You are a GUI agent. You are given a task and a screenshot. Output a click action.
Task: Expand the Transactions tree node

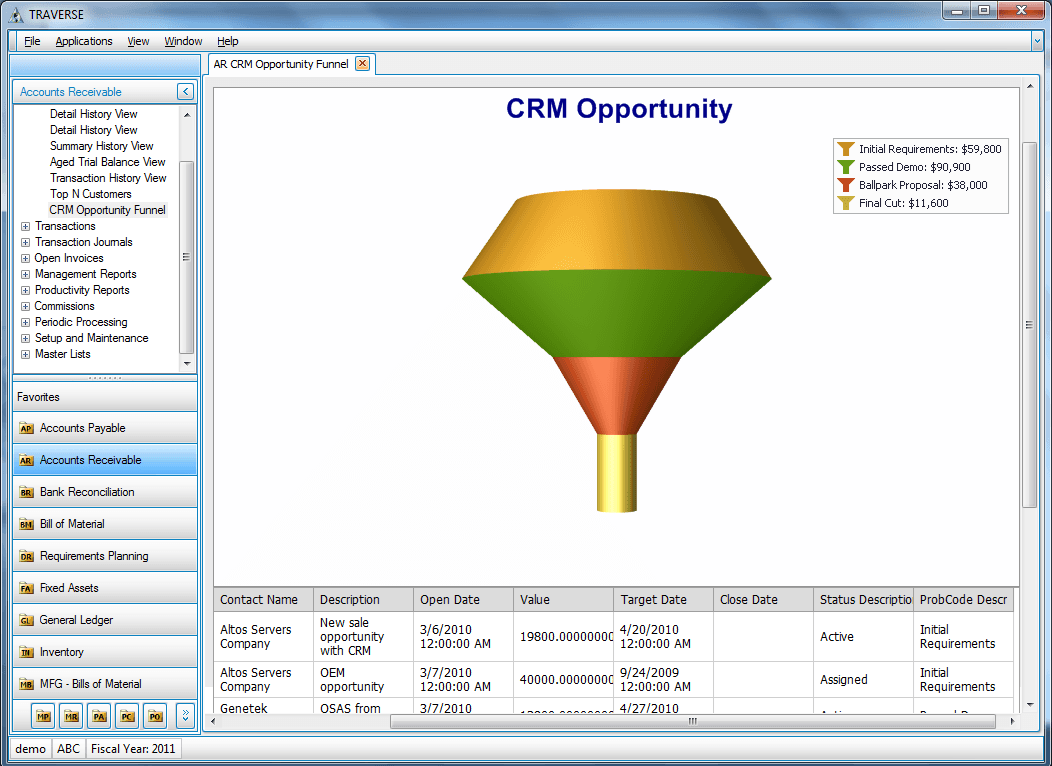[x=25, y=227]
